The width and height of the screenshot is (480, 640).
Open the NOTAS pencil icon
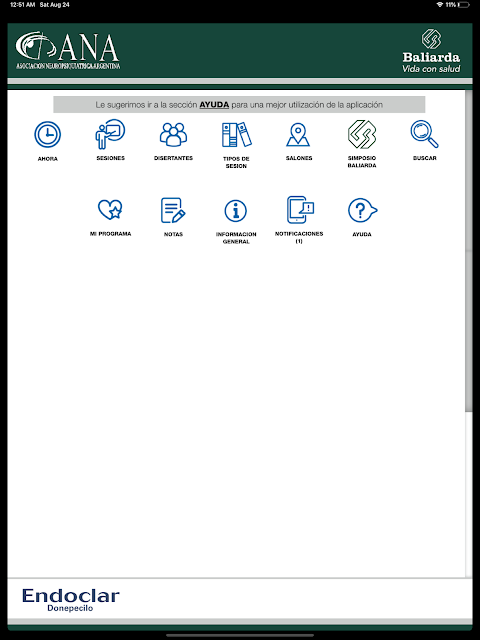click(x=173, y=210)
